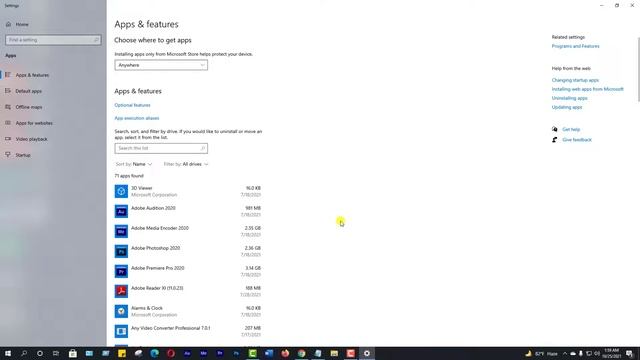Go to Video playback page
The image size is (640, 360).
click(x=31, y=139)
